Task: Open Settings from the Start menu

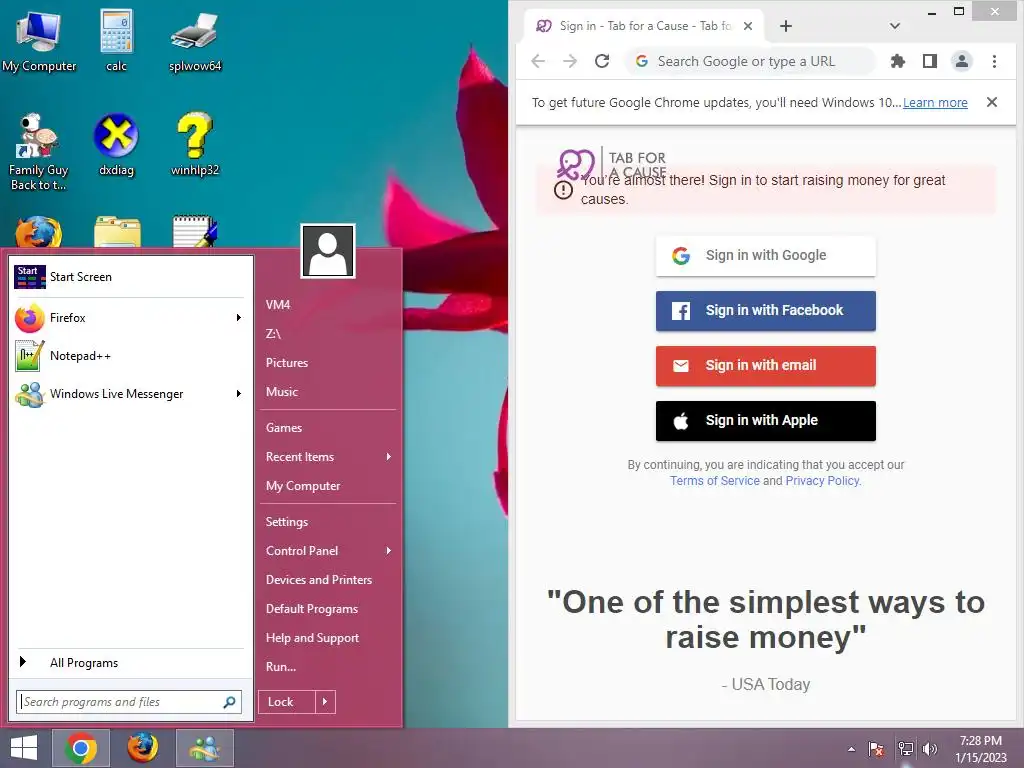Action: tap(287, 522)
